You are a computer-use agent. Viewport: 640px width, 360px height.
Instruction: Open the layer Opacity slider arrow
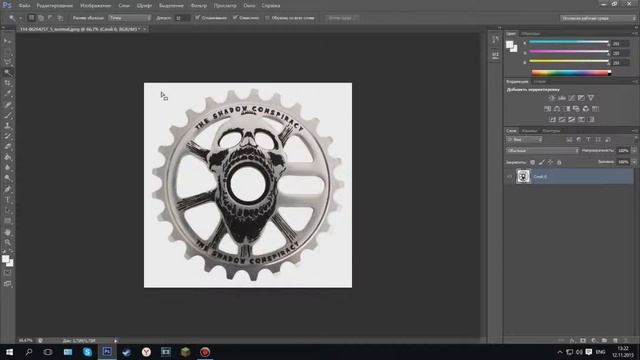click(634, 151)
